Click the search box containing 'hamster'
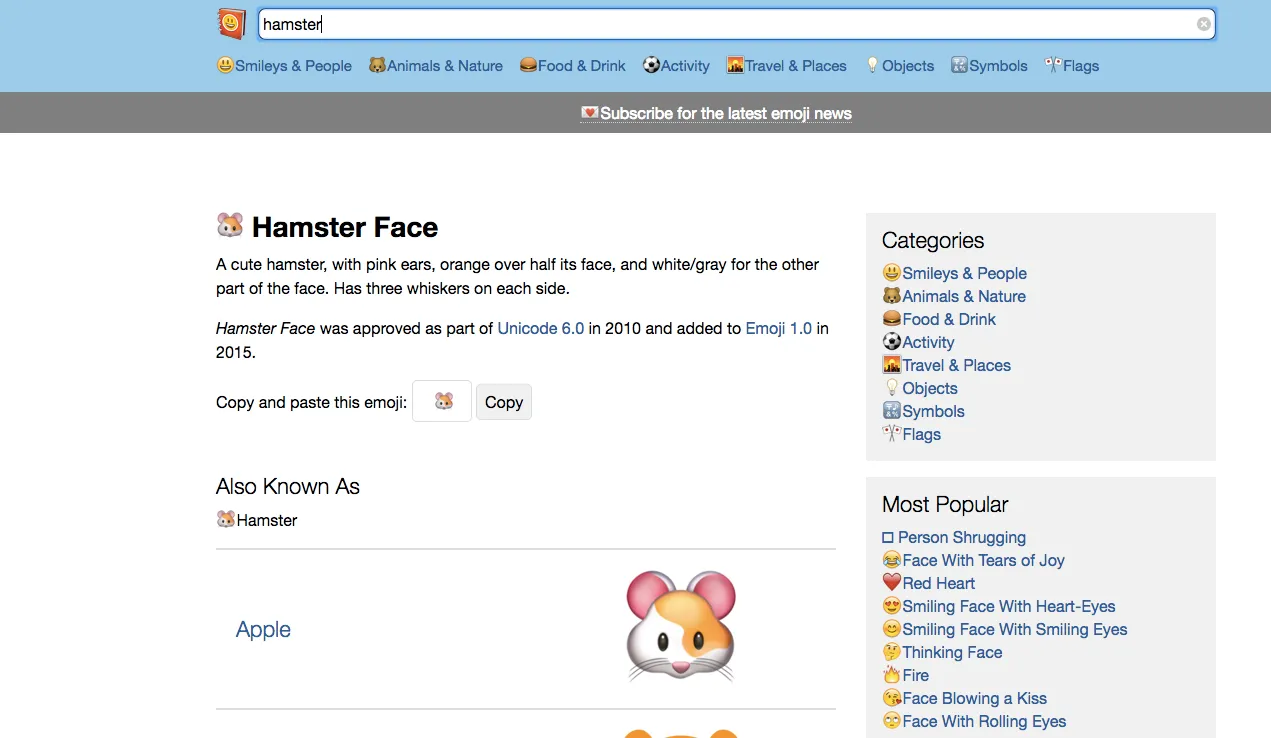 (737, 24)
